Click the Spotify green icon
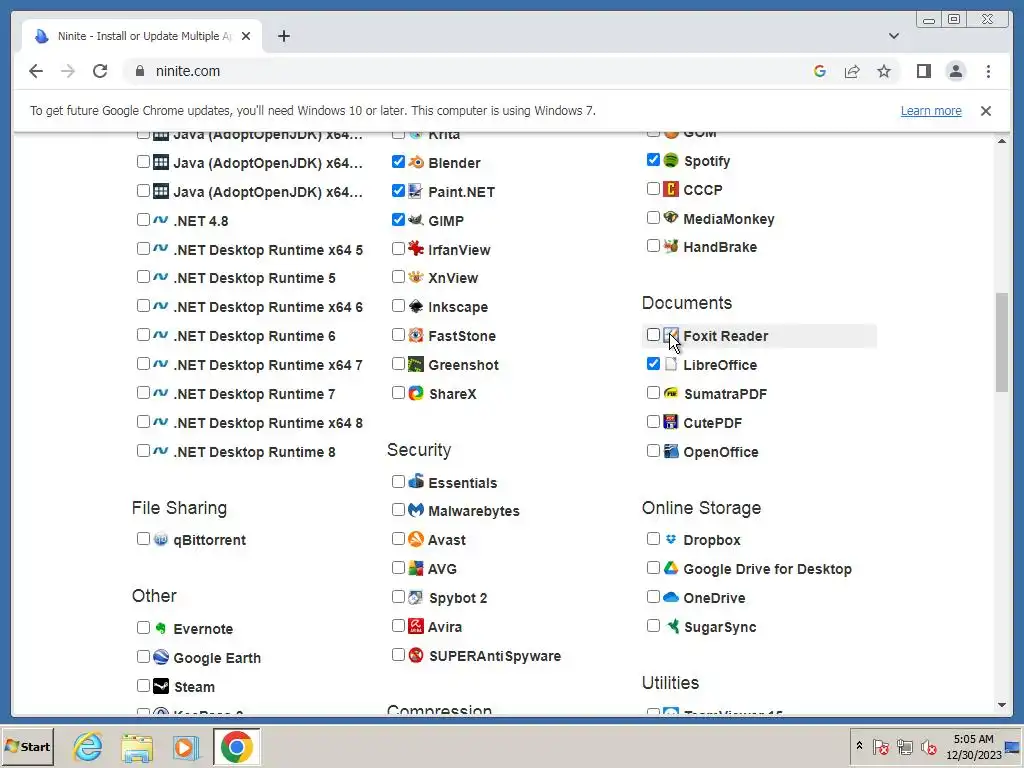 pos(671,160)
